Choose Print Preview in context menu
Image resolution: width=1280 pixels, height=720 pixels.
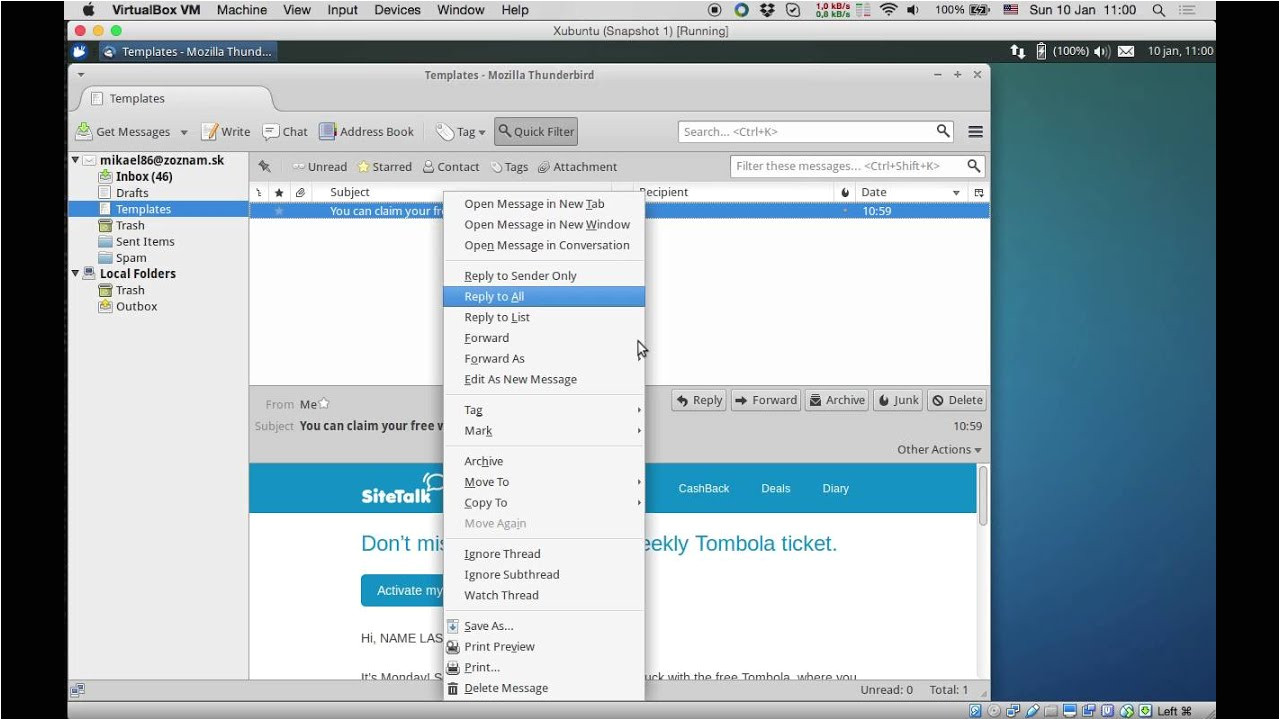coord(544,647)
